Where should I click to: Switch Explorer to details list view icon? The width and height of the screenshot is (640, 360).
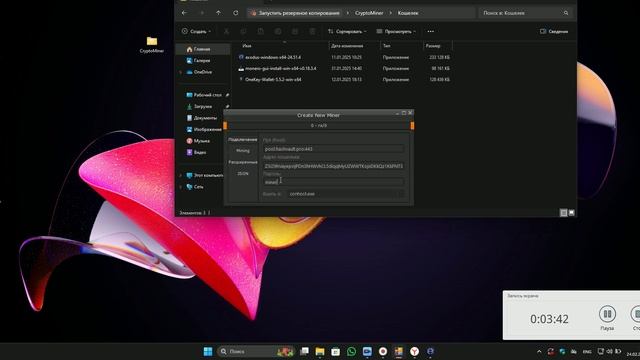(x=563, y=213)
